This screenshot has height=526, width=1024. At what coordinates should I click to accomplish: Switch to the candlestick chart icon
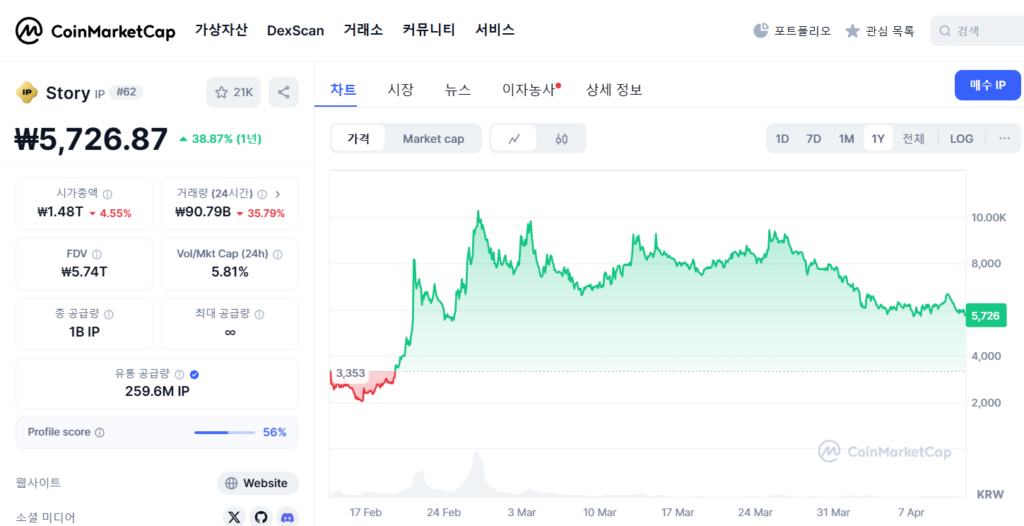pos(561,139)
